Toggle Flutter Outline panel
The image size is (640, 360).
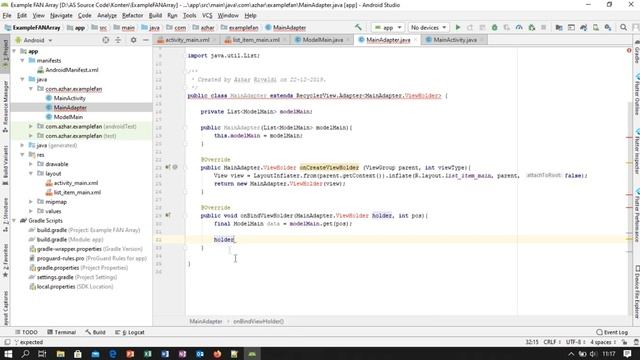click(x=636, y=95)
